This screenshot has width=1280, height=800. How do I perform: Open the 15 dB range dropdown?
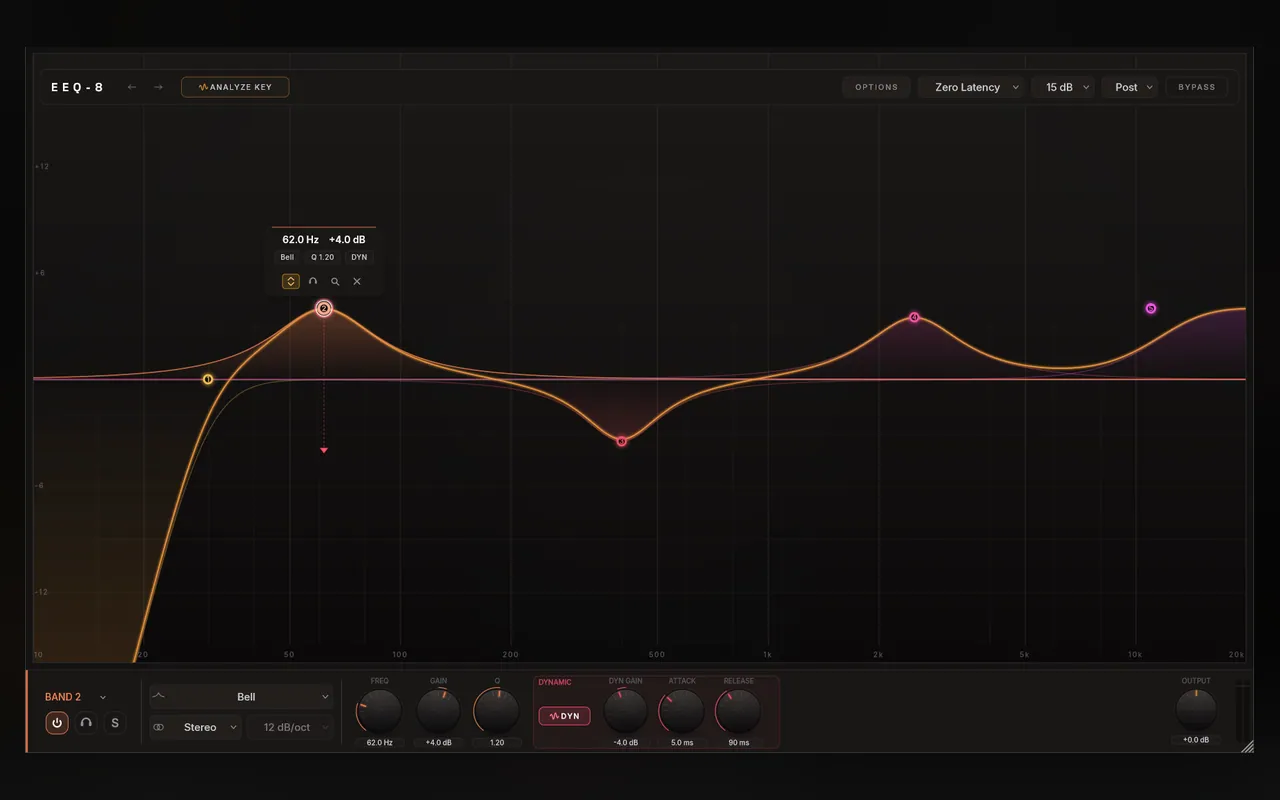(1063, 87)
